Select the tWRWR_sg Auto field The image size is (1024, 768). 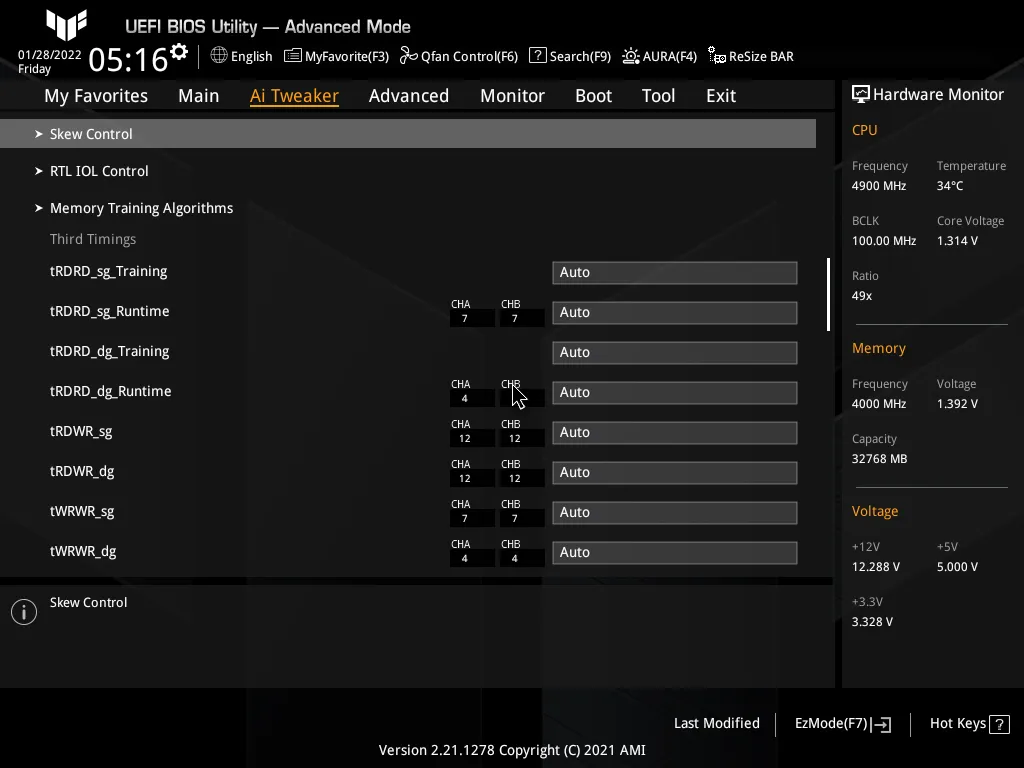coord(675,513)
